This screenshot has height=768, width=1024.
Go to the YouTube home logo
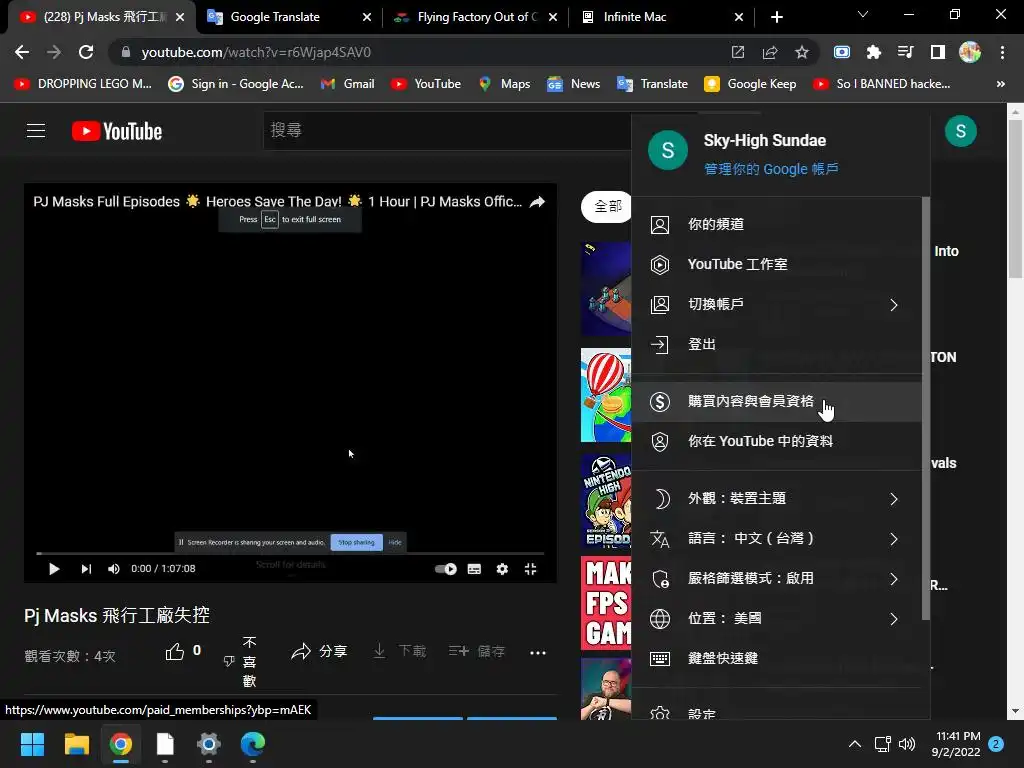117,131
